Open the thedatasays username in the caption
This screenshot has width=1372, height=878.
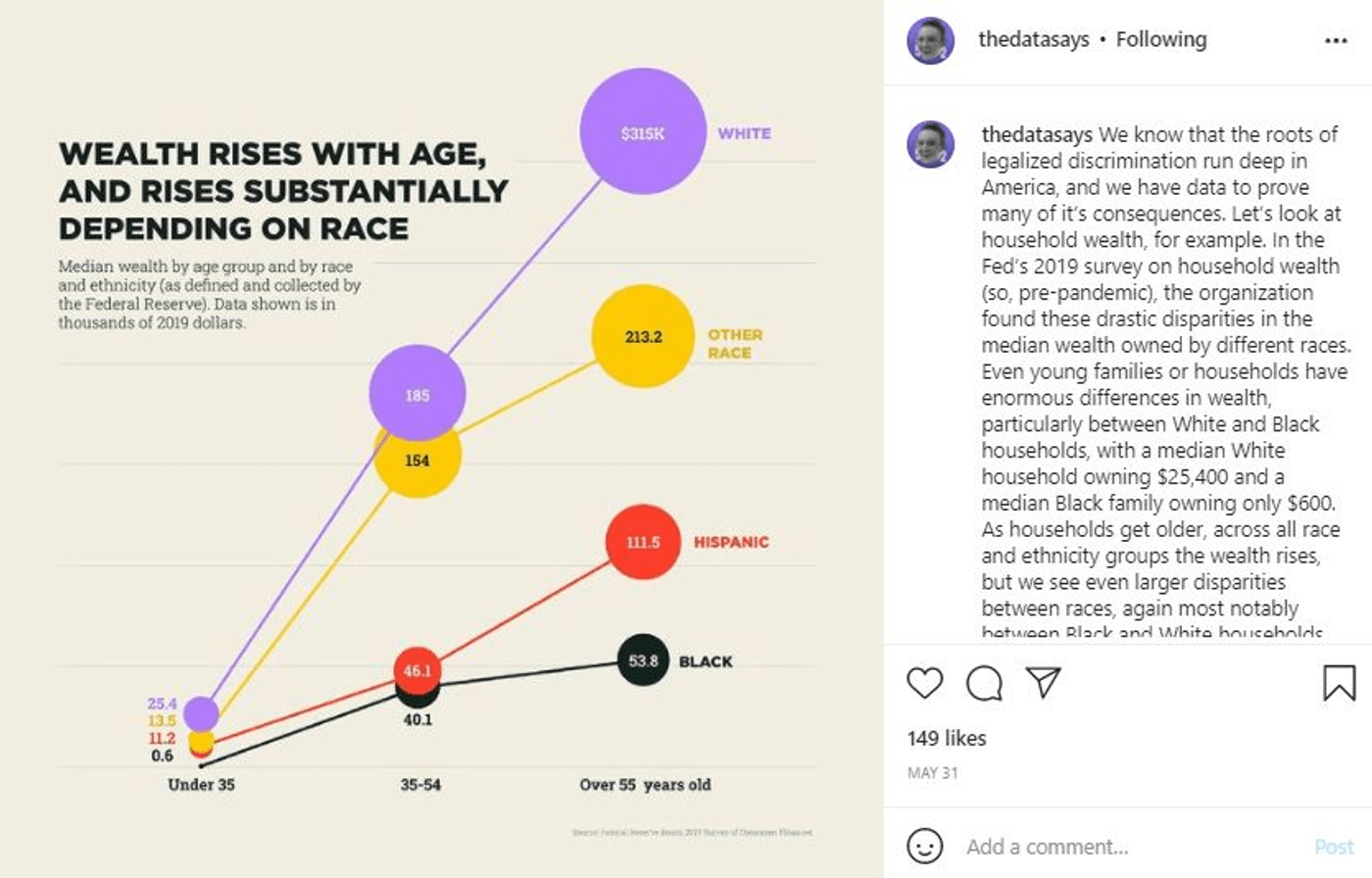1037,135
